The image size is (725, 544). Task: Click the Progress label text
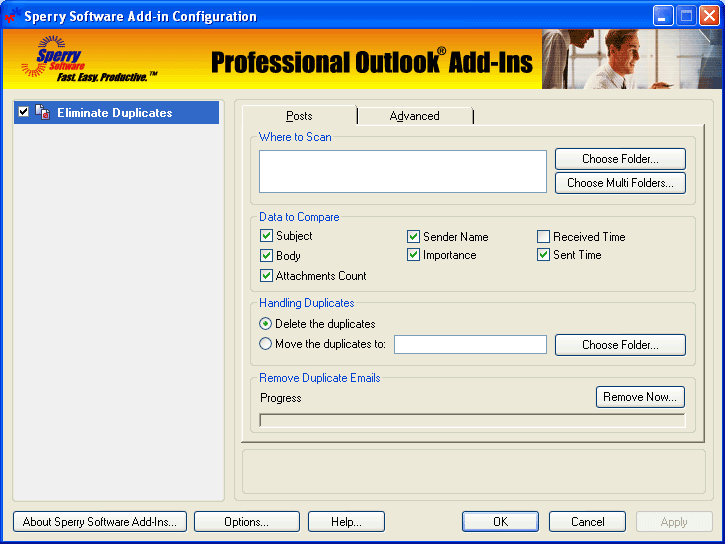point(281,398)
